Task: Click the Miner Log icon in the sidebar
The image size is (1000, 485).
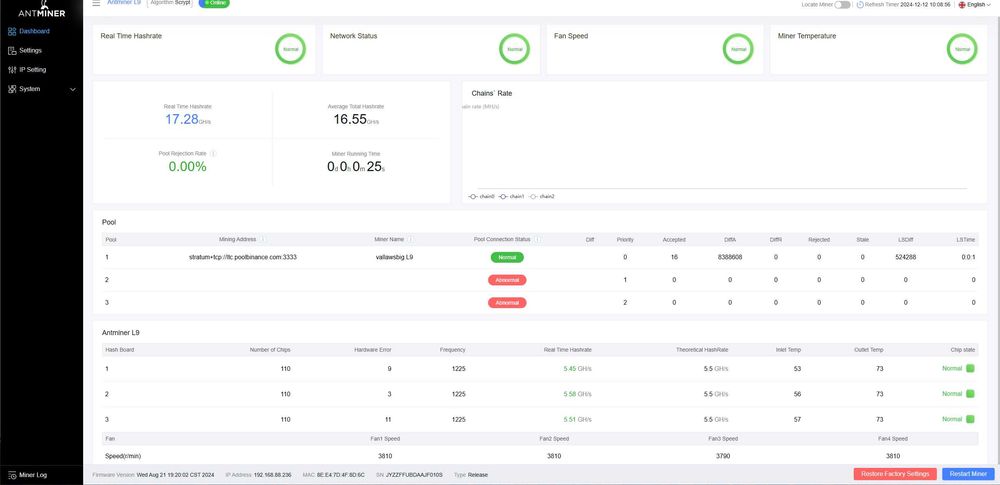Action: pos(12,475)
